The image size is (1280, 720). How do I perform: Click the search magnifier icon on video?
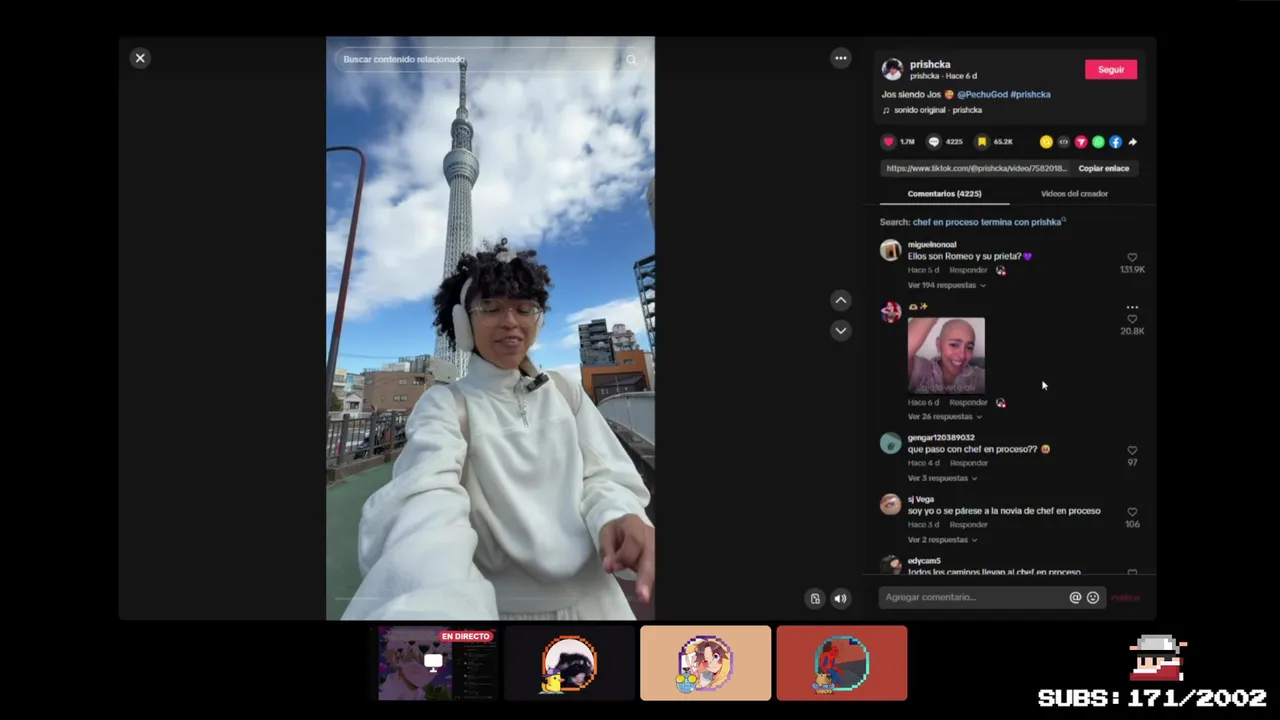pos(631,59)
